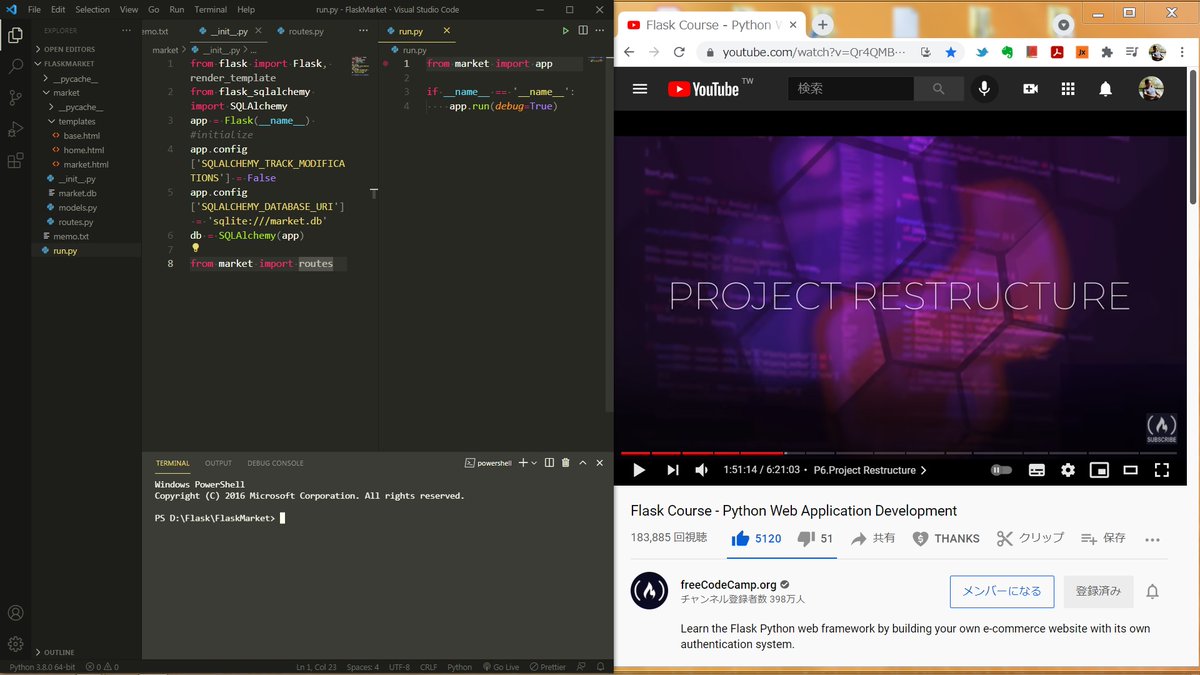Maximize the terminal panel size

[582, 463]
